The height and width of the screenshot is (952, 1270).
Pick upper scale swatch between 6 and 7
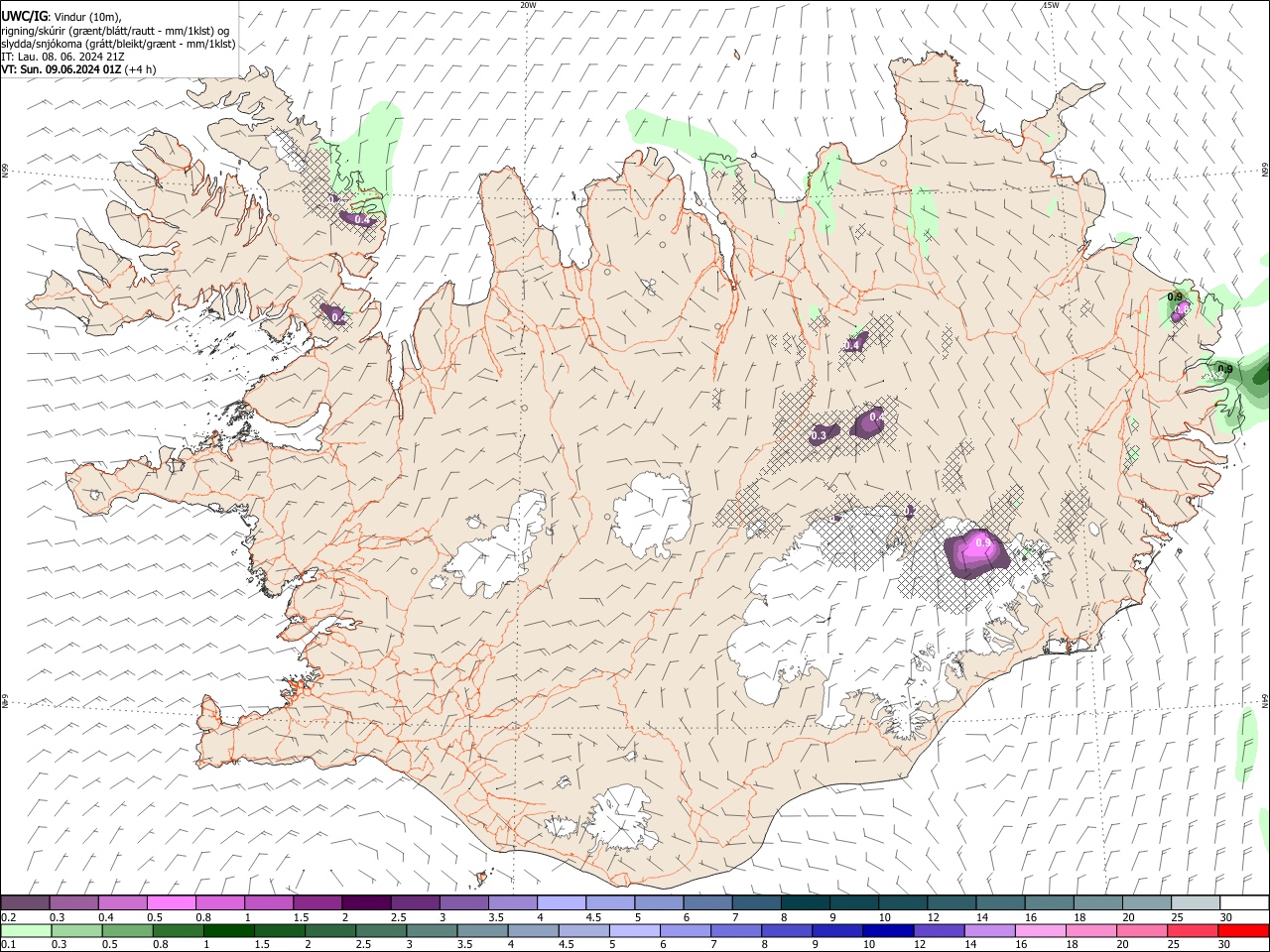(706, 902)
